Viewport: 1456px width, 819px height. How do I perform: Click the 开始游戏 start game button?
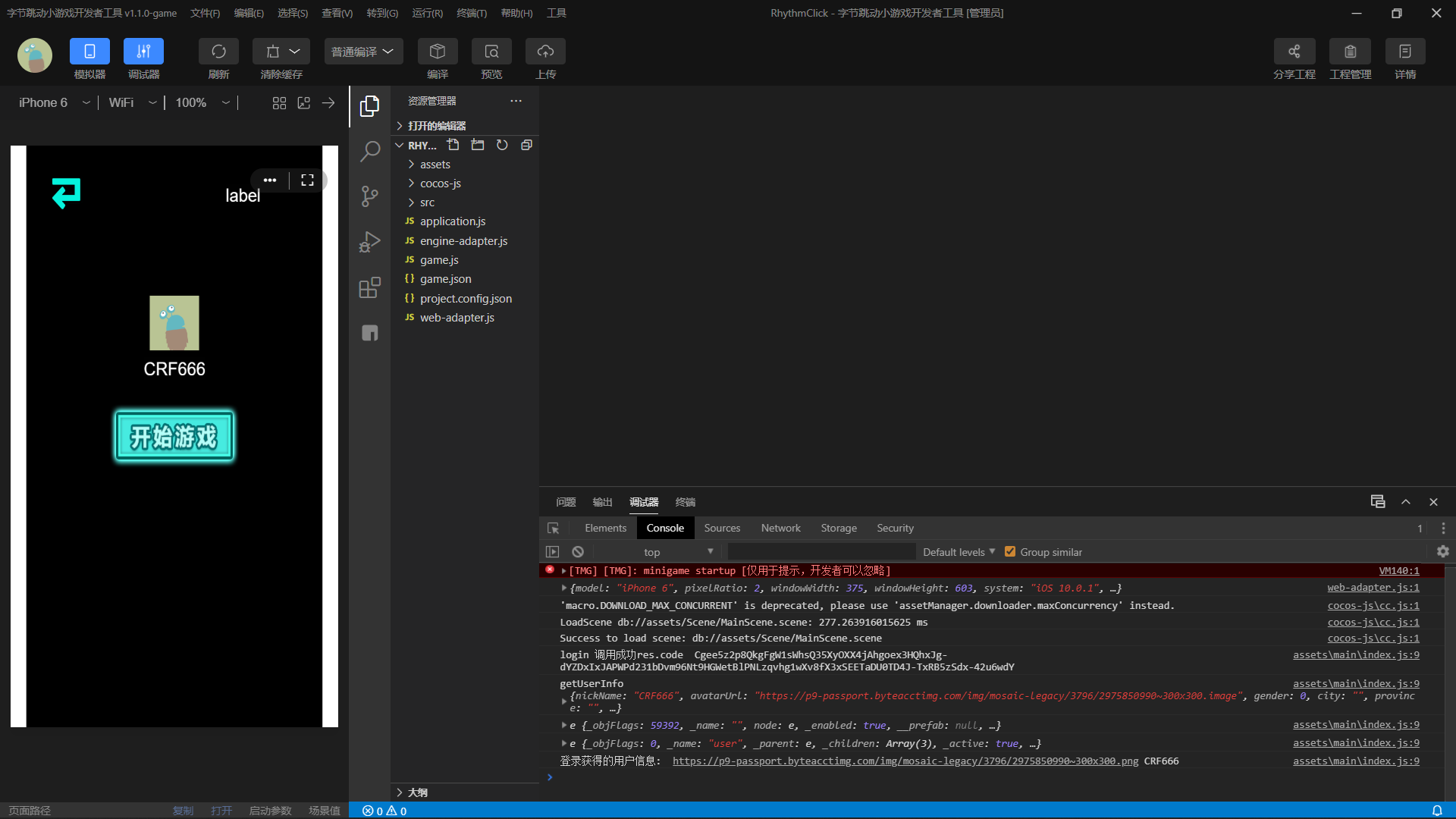(x=174, y=436)
